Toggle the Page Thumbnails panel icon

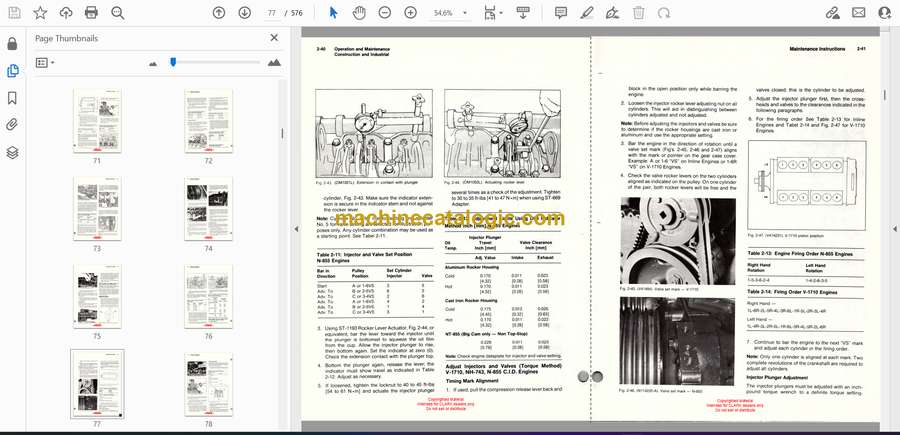[x=12, y=71]
